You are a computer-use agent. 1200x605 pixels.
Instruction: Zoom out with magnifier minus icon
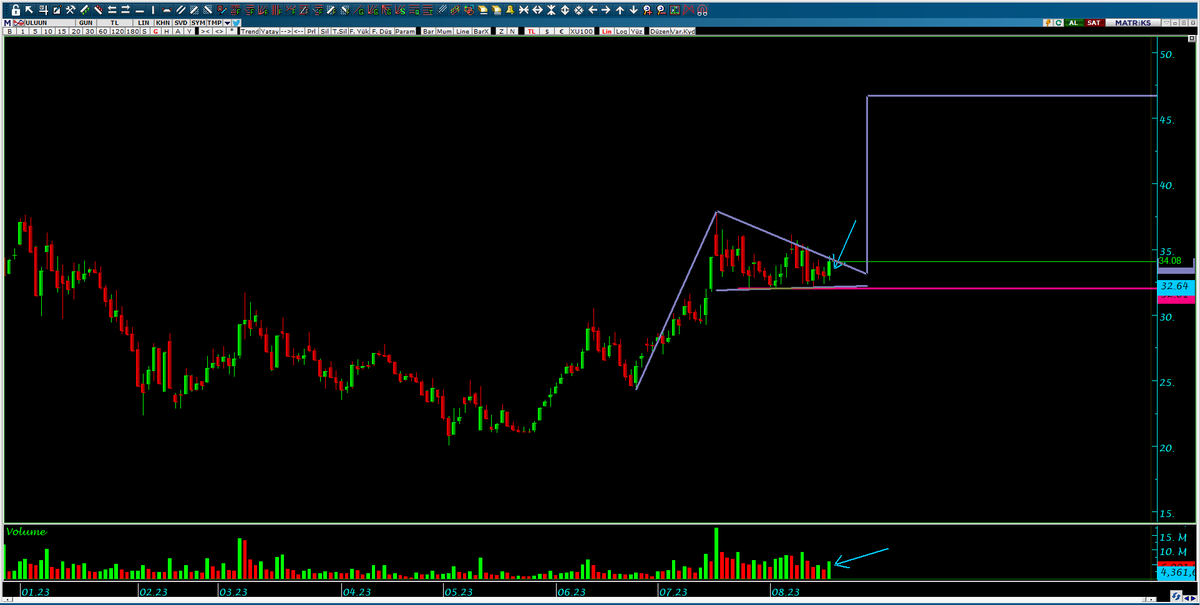click(x=661, y=10)
